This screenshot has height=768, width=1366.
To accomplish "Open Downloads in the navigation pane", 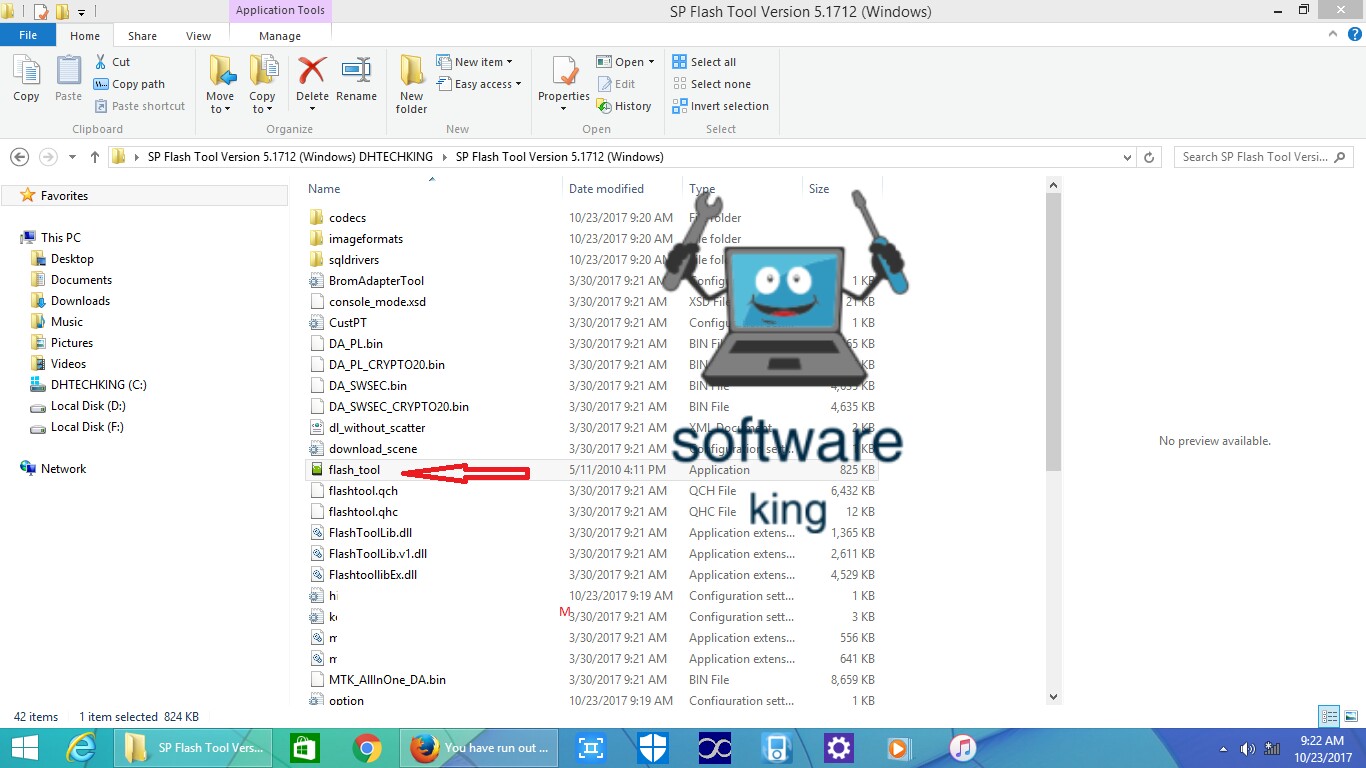I will click(80, 301).
